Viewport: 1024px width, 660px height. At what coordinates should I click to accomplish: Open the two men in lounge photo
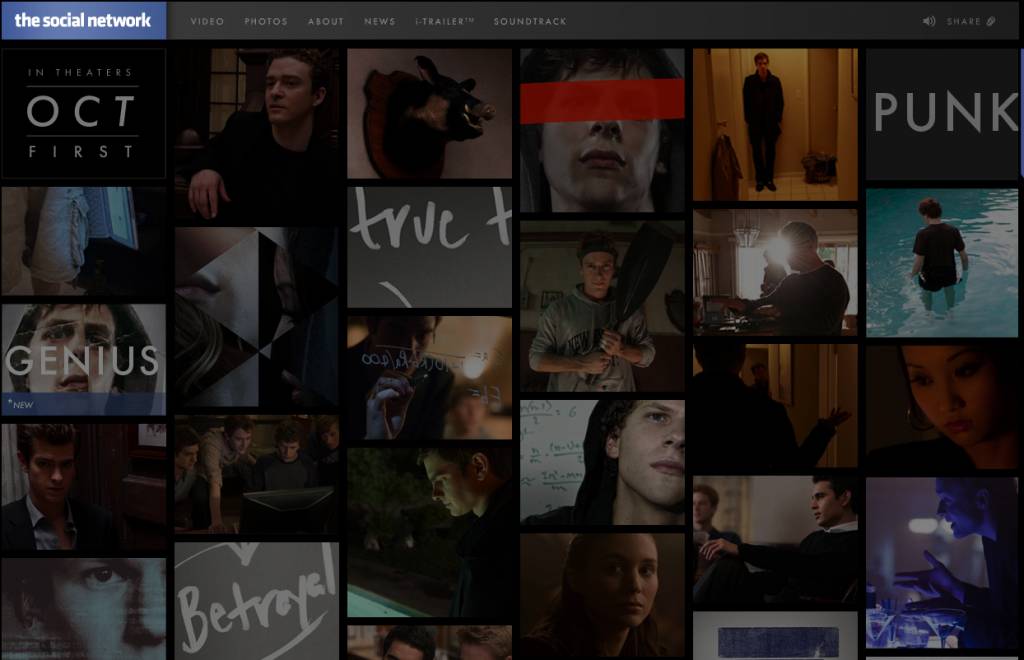(775, 539)
